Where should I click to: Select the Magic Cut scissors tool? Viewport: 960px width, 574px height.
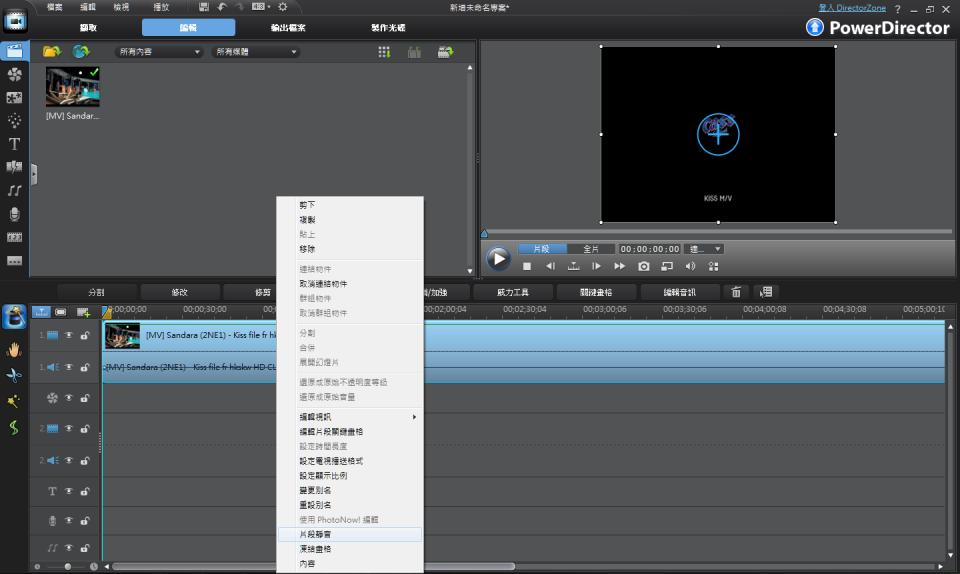pyautogui.click(x=14, y=375)
